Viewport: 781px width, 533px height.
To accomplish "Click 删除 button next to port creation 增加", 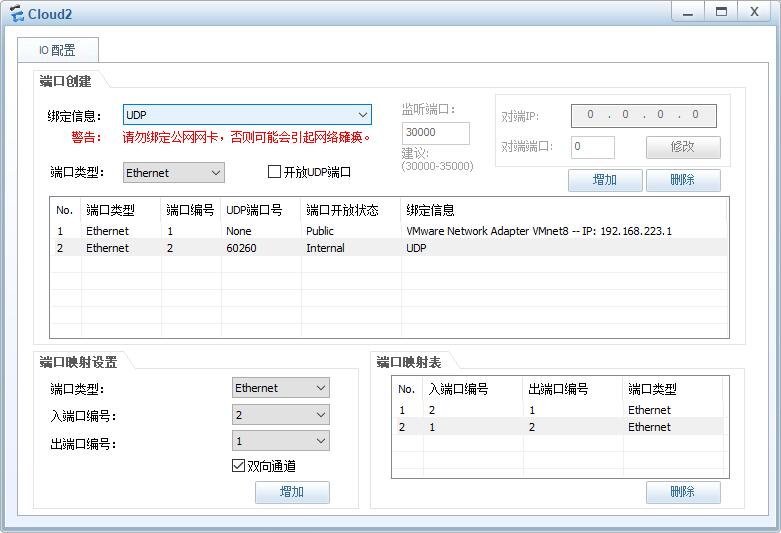I will [x=683, y=180].
